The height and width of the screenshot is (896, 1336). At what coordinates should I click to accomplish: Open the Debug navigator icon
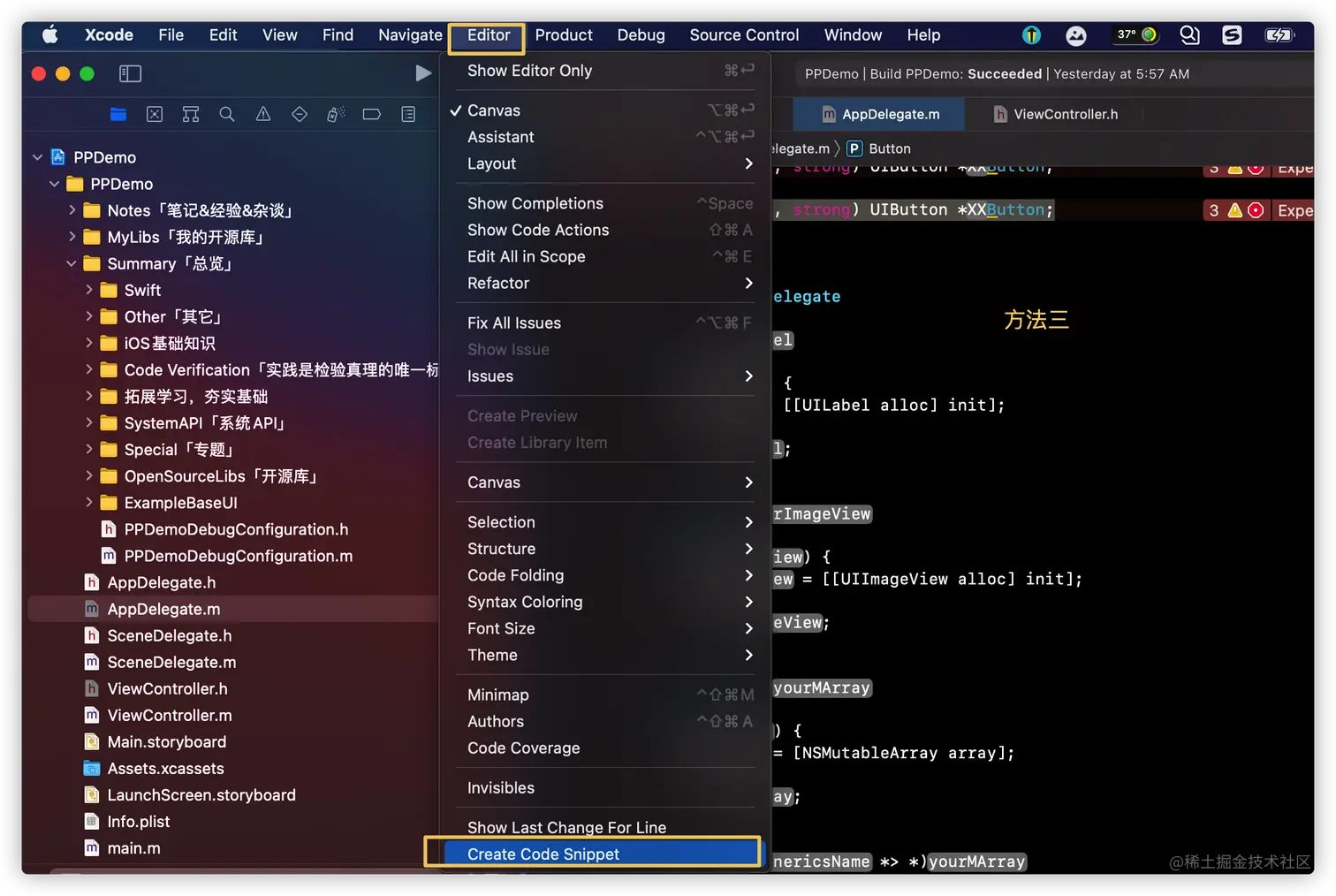[x=336, y=114]
